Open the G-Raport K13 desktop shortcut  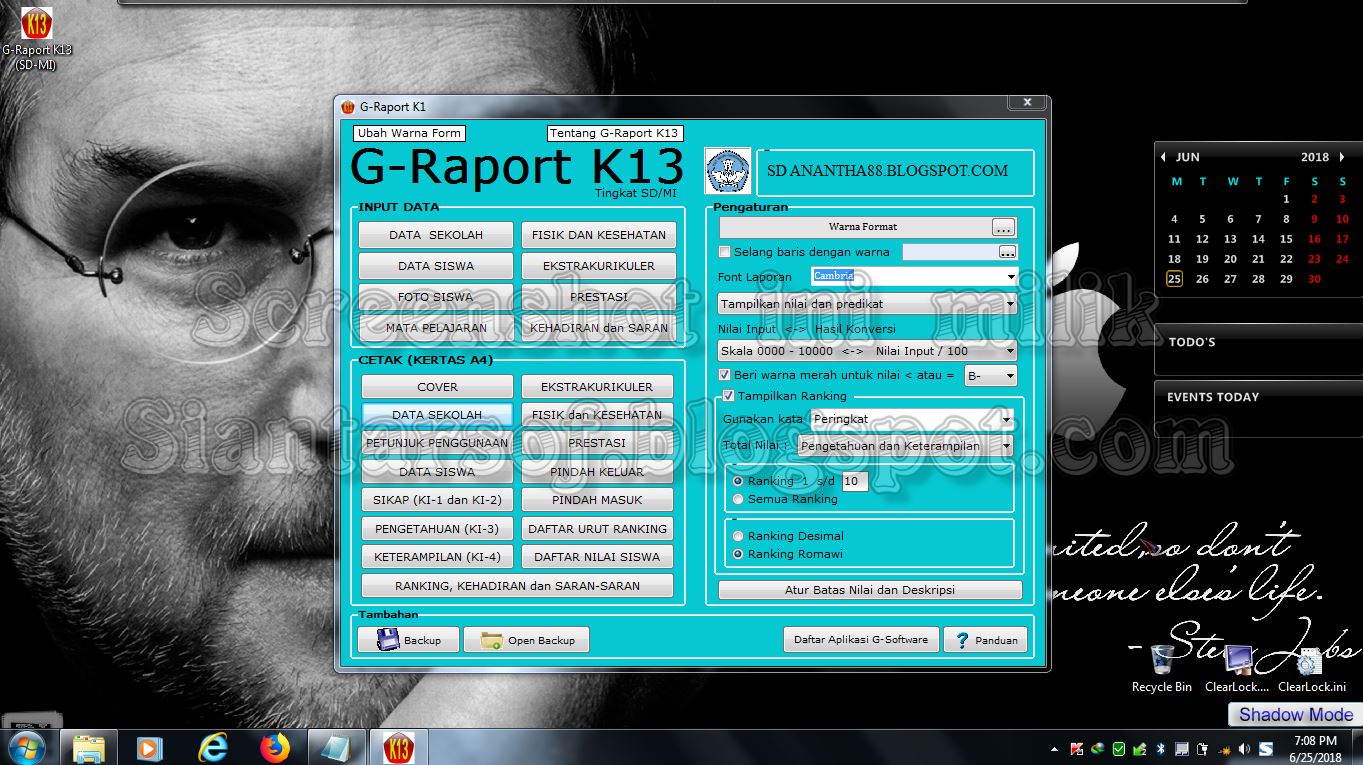pos(37,38)
